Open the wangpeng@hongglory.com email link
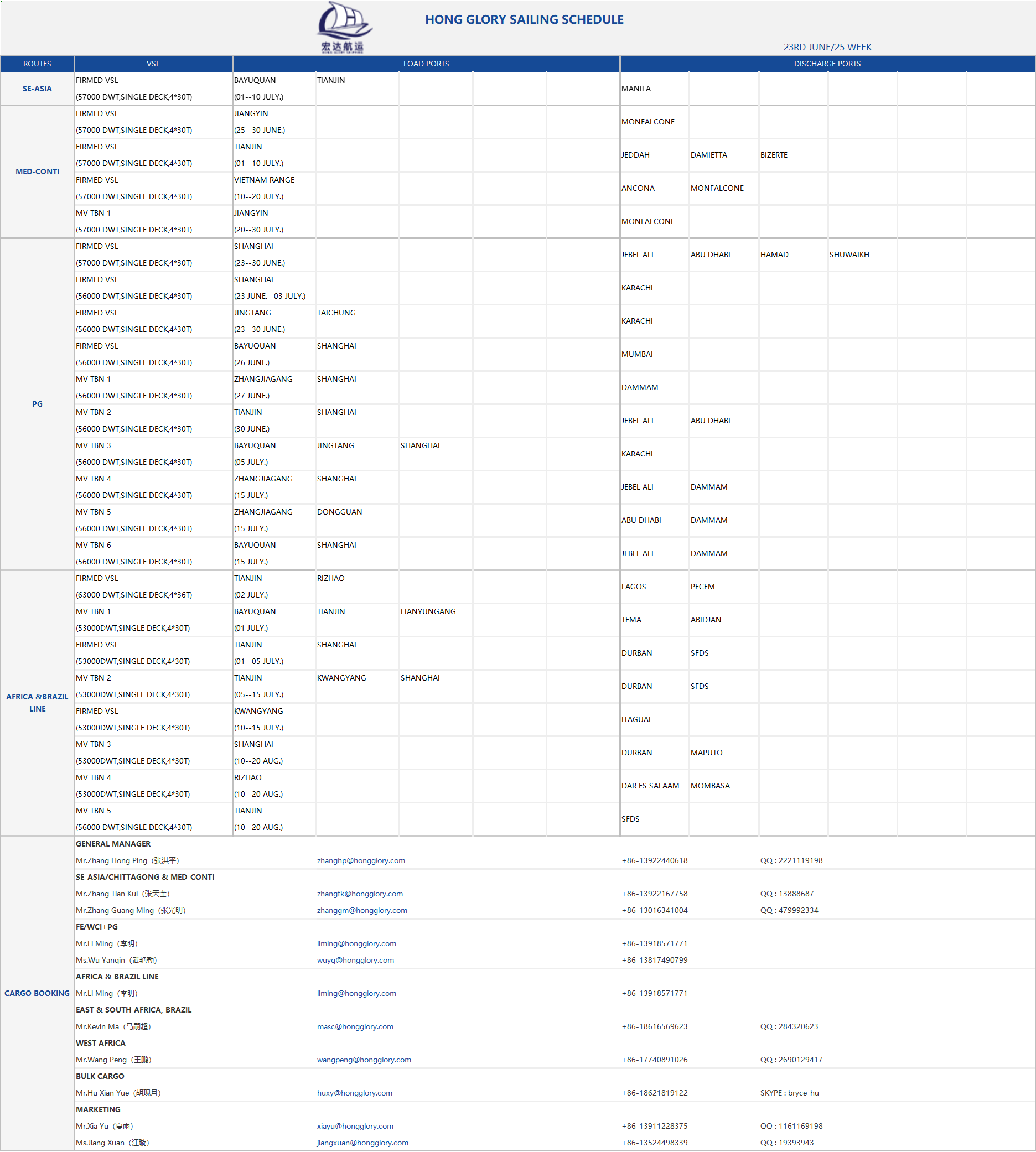Viewport: 1036px width, 1152px height. [x=364, y=1060]
